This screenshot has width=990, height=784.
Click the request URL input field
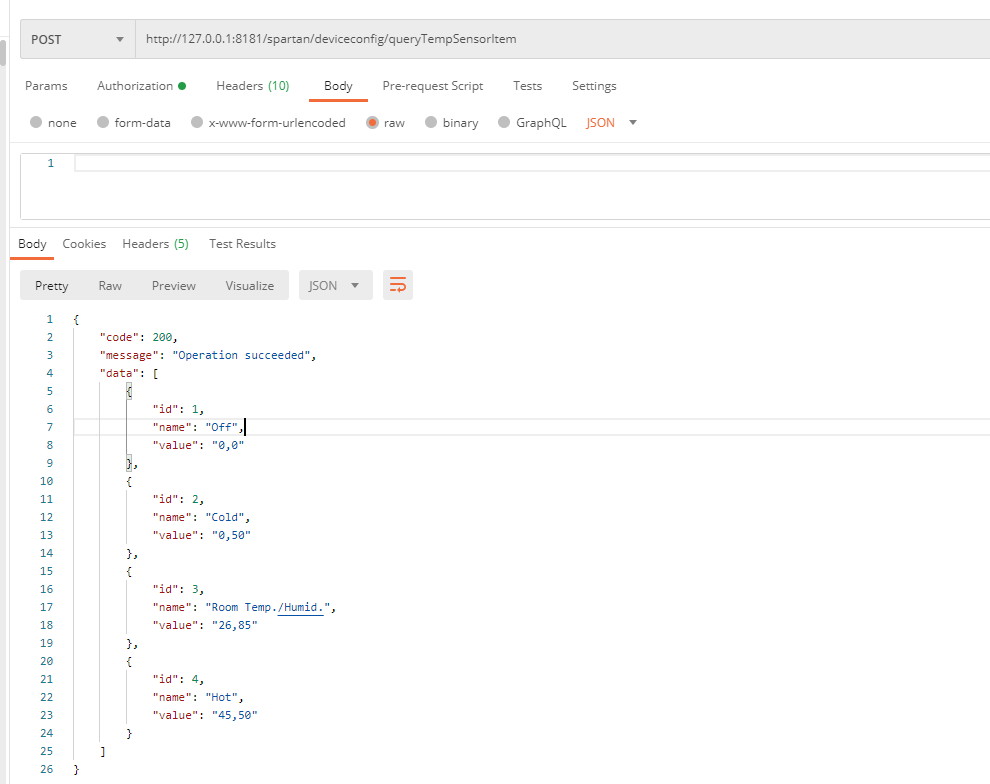point(560,40)
